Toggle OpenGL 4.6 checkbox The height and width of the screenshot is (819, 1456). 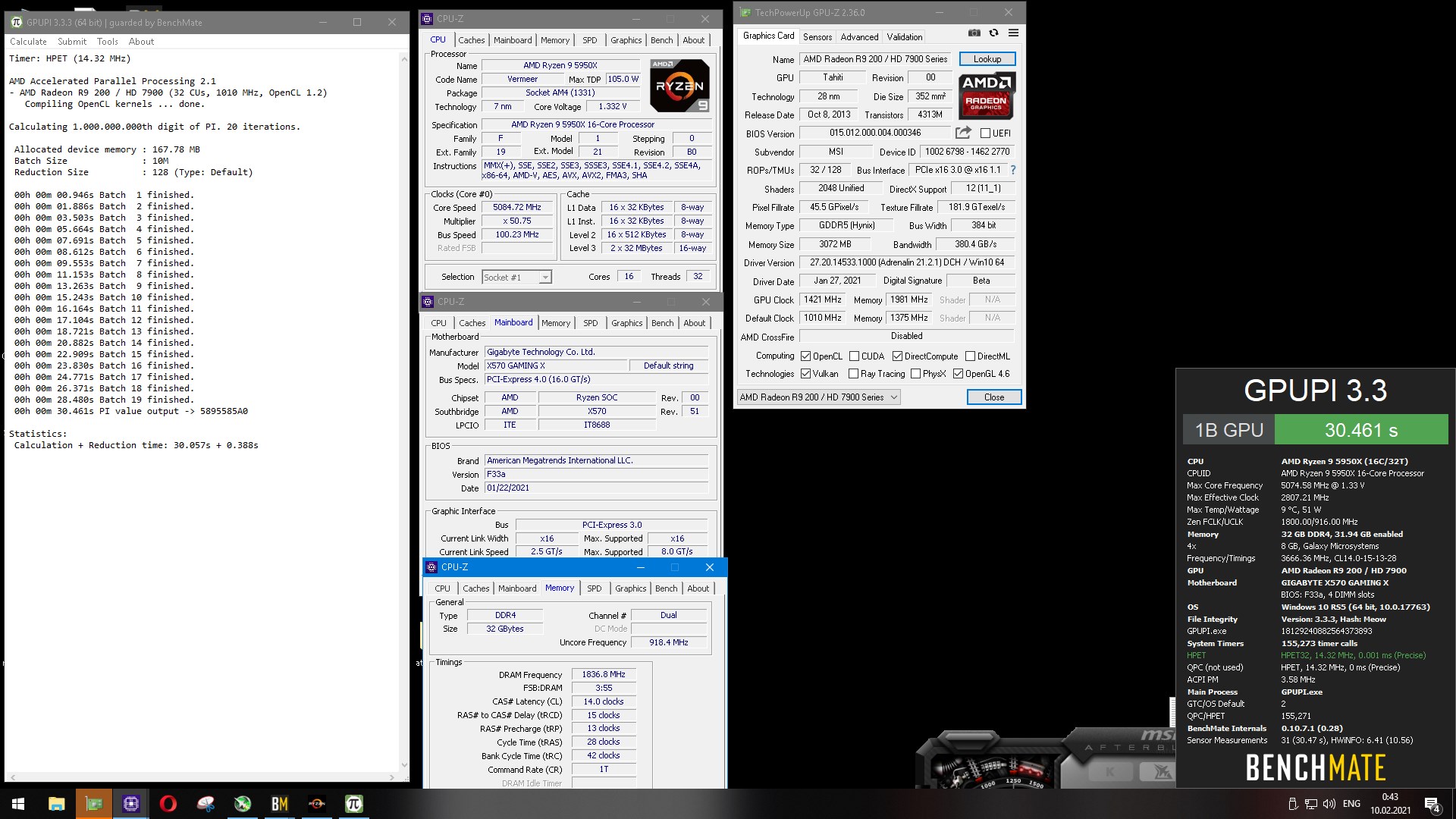pos(958,373)
